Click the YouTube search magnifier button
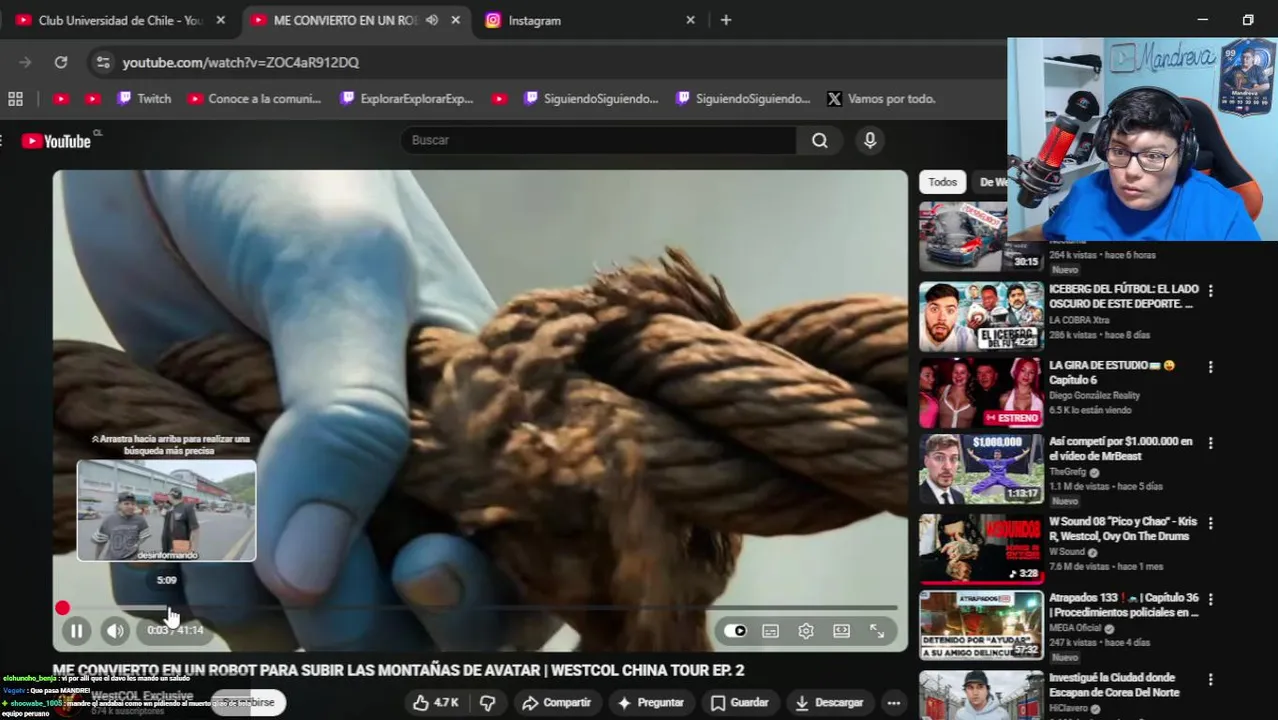The width and height of the screenshot is (1278, 720). click(820, 140)
